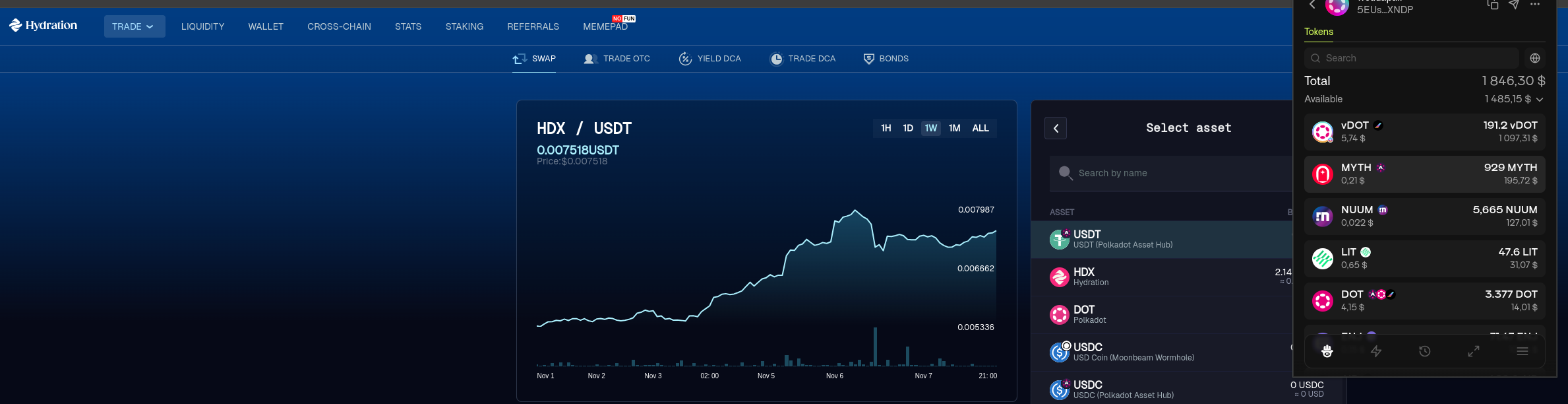Click the Hydration logo
The height and width of the screenshot is (404, 1568).
pyautogui.click(x=44, y=26)
